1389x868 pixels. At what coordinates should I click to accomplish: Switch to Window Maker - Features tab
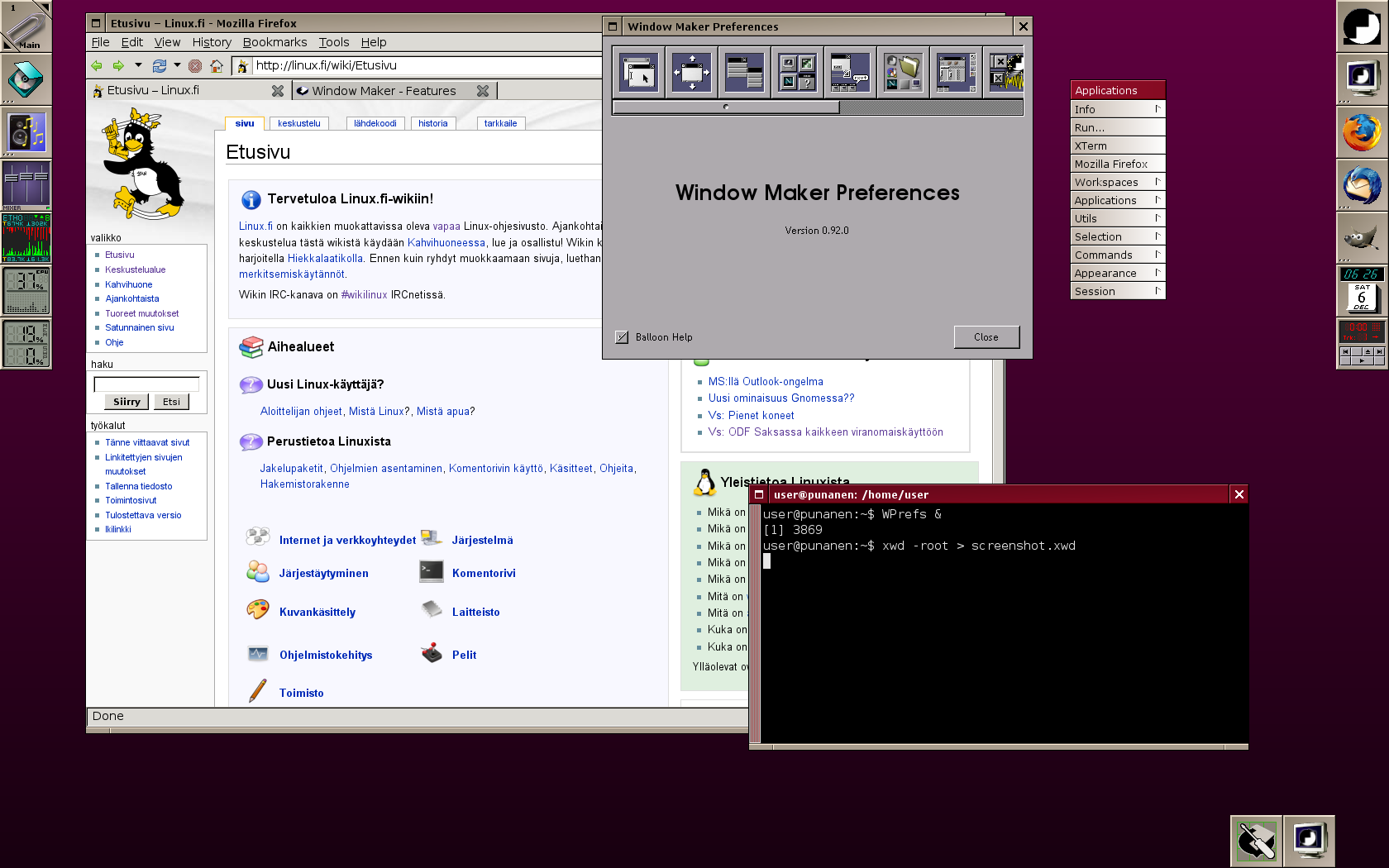pos(384,91)
